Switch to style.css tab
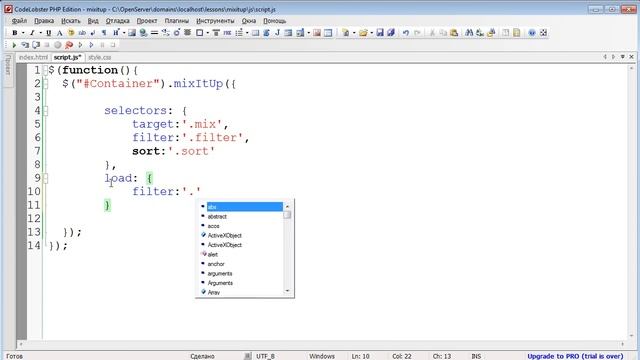The width and height of the screenshot is (640, 360). 100,57
